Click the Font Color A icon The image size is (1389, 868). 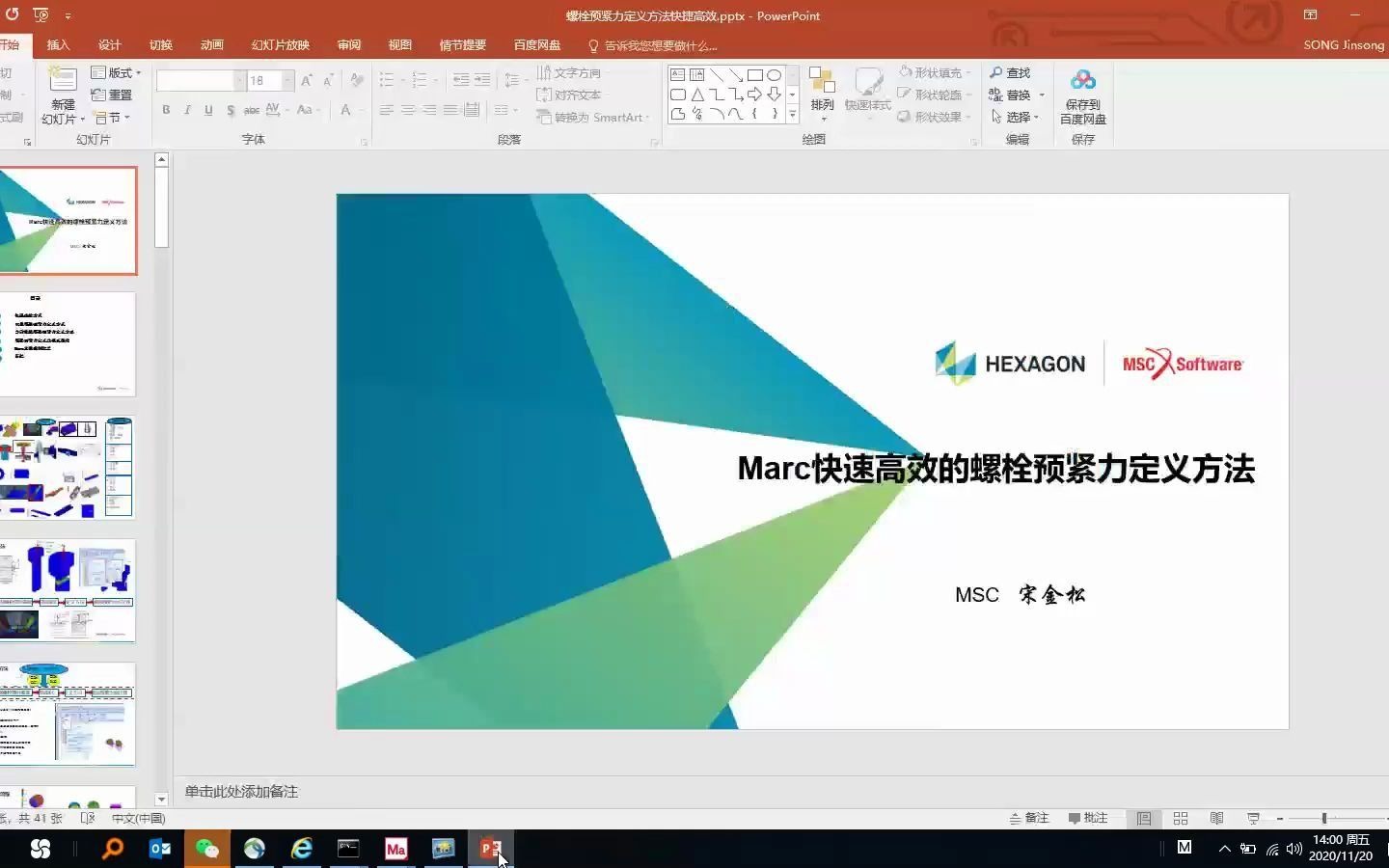coord(345,110)
